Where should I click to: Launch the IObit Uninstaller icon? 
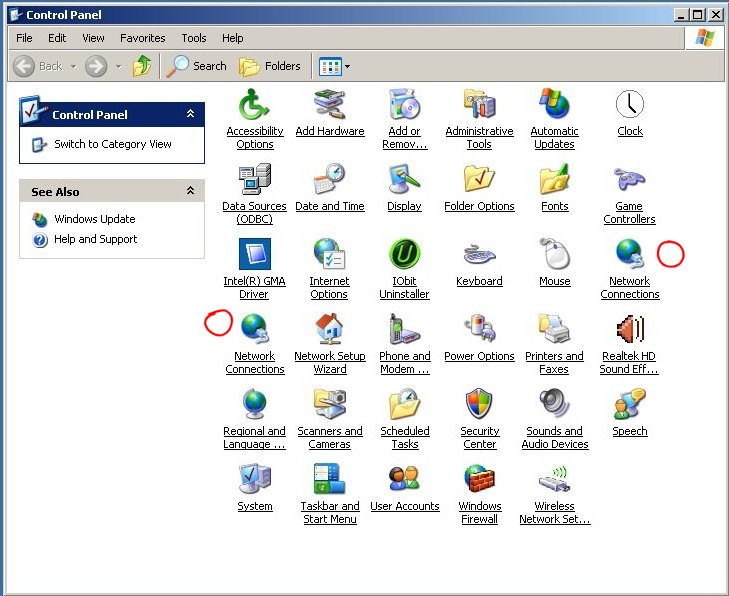404,255
